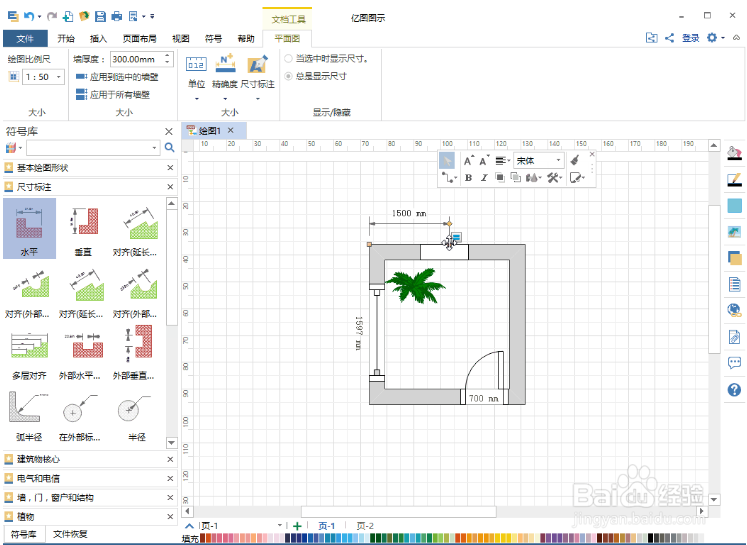Add a new page with plus button

pos(297,526)
